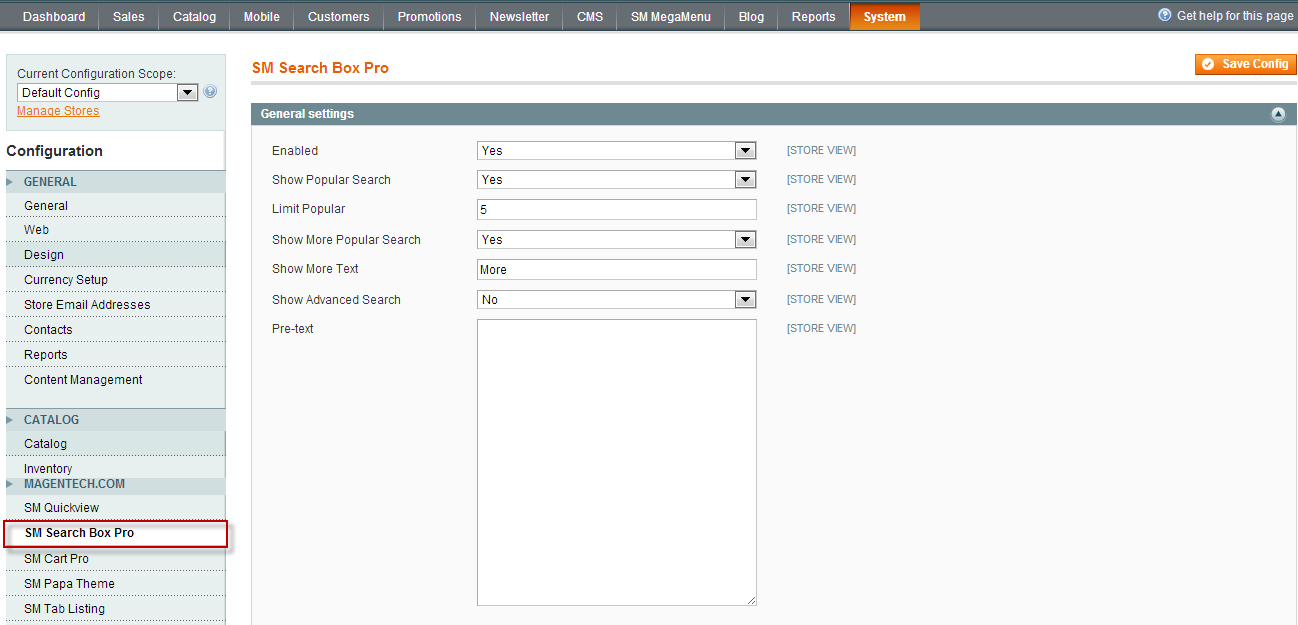This screenshot has width=1298, height=625.
Task: Open the Mobile menu
Action: (262, 16)
